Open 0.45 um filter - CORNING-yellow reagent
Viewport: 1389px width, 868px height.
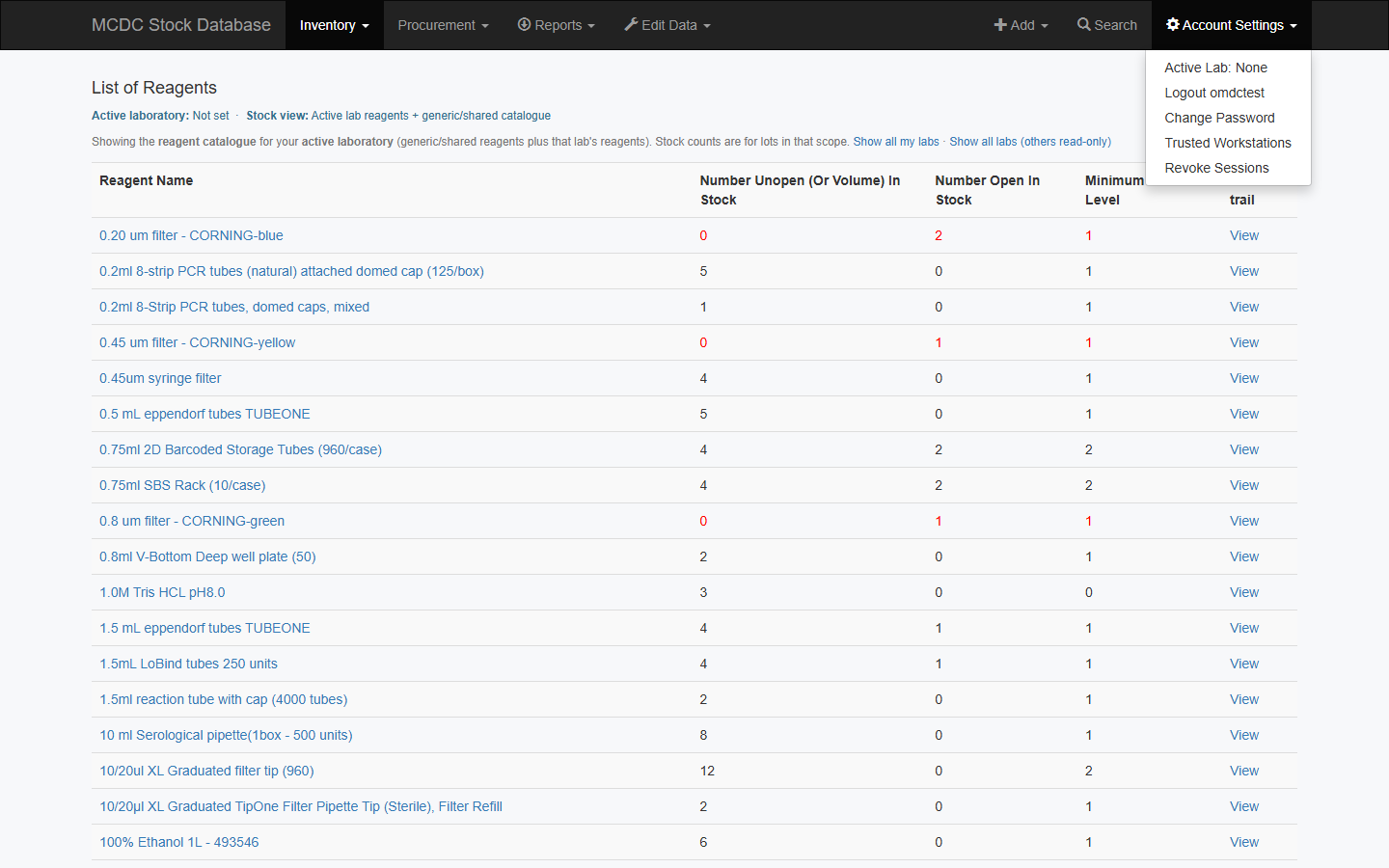point(197,342)
